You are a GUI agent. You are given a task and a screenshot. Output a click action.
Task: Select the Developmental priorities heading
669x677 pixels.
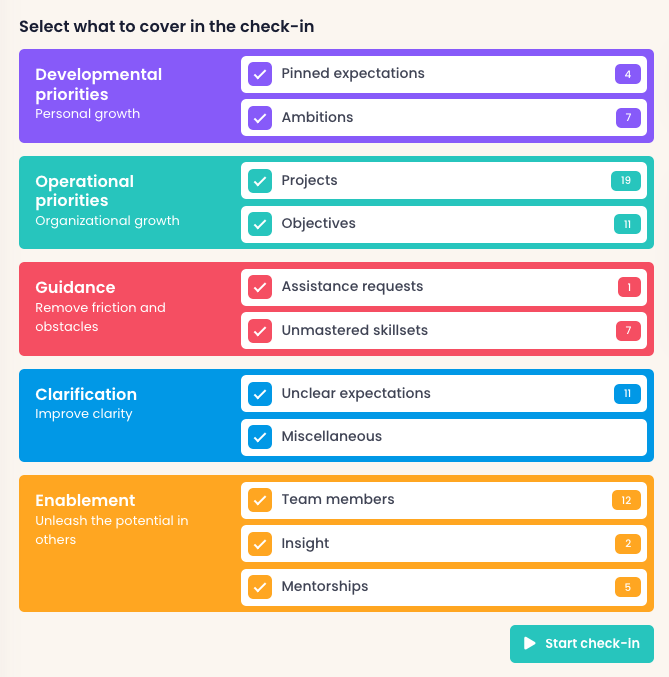point(98,84)
